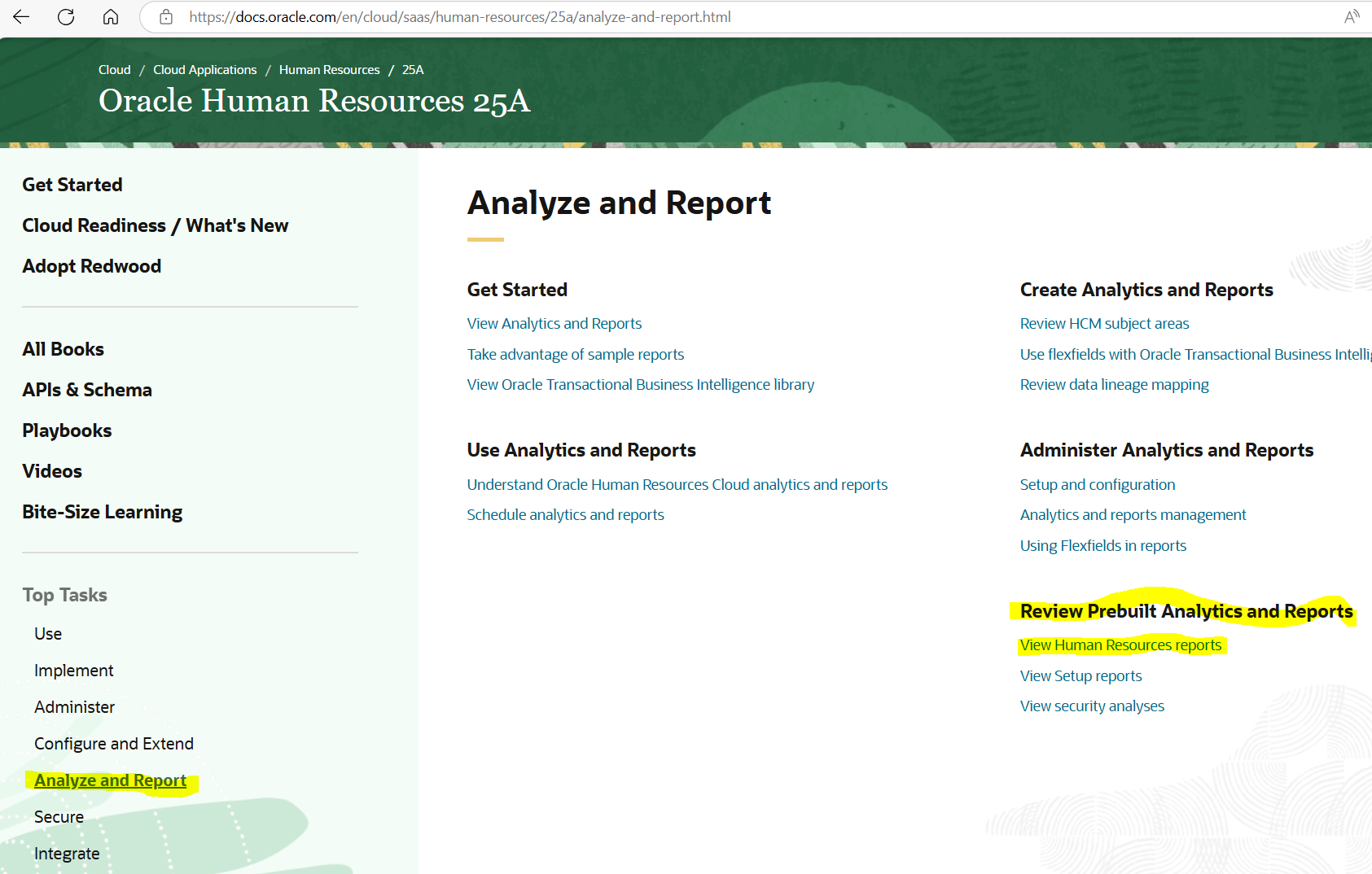Screen dimensions: 1372x874
Task: Open Using Flexfields in reports link
Action: 1103,546
